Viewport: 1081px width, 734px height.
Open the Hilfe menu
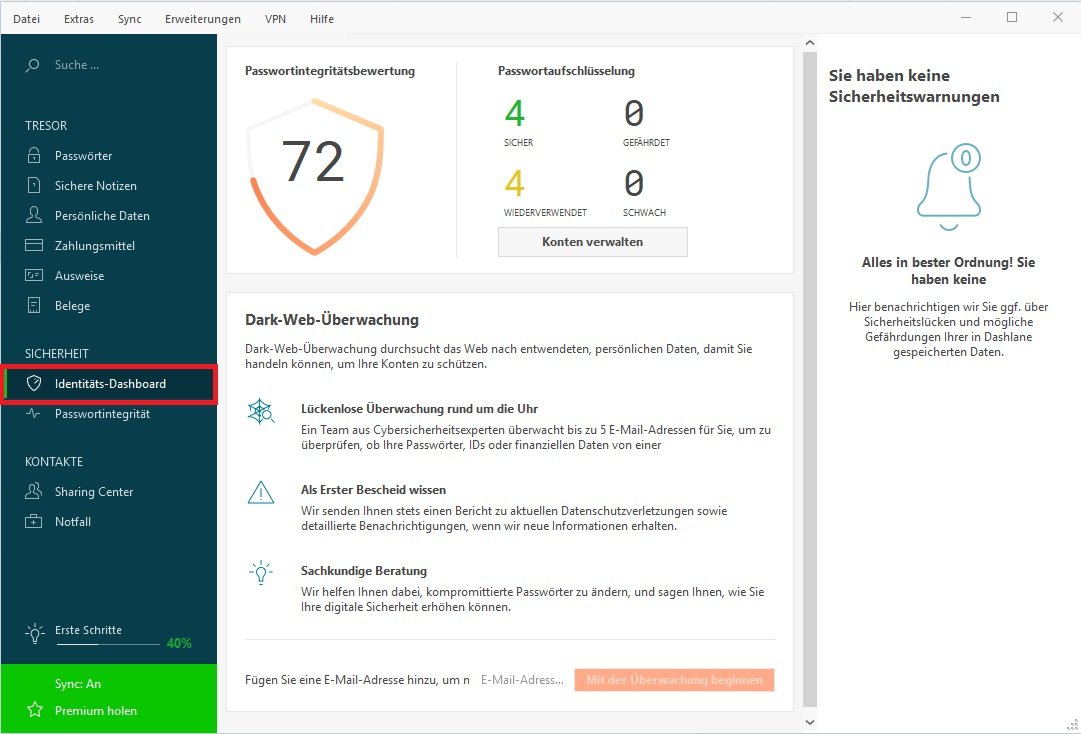[322, 19]
